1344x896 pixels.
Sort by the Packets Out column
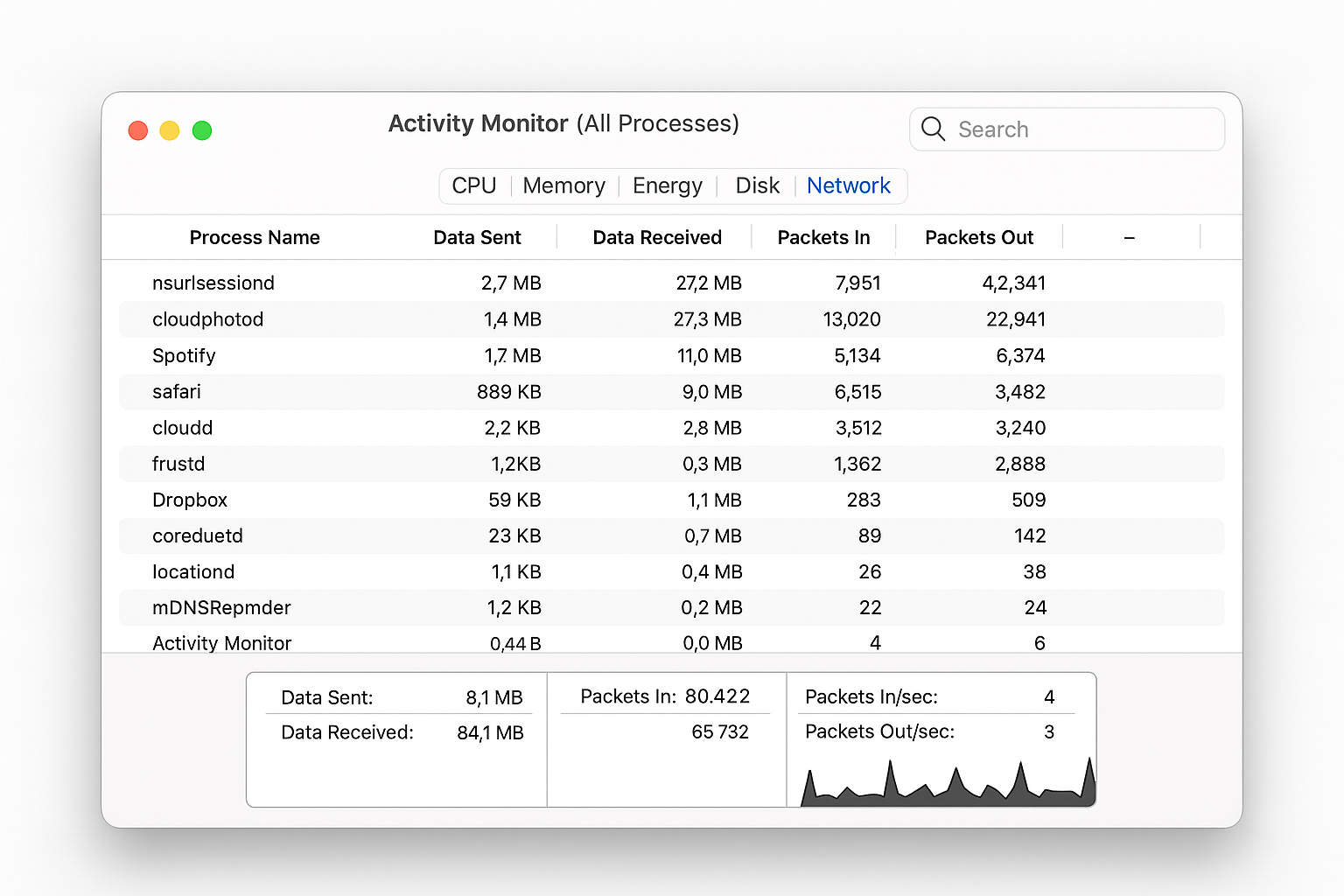978,237
